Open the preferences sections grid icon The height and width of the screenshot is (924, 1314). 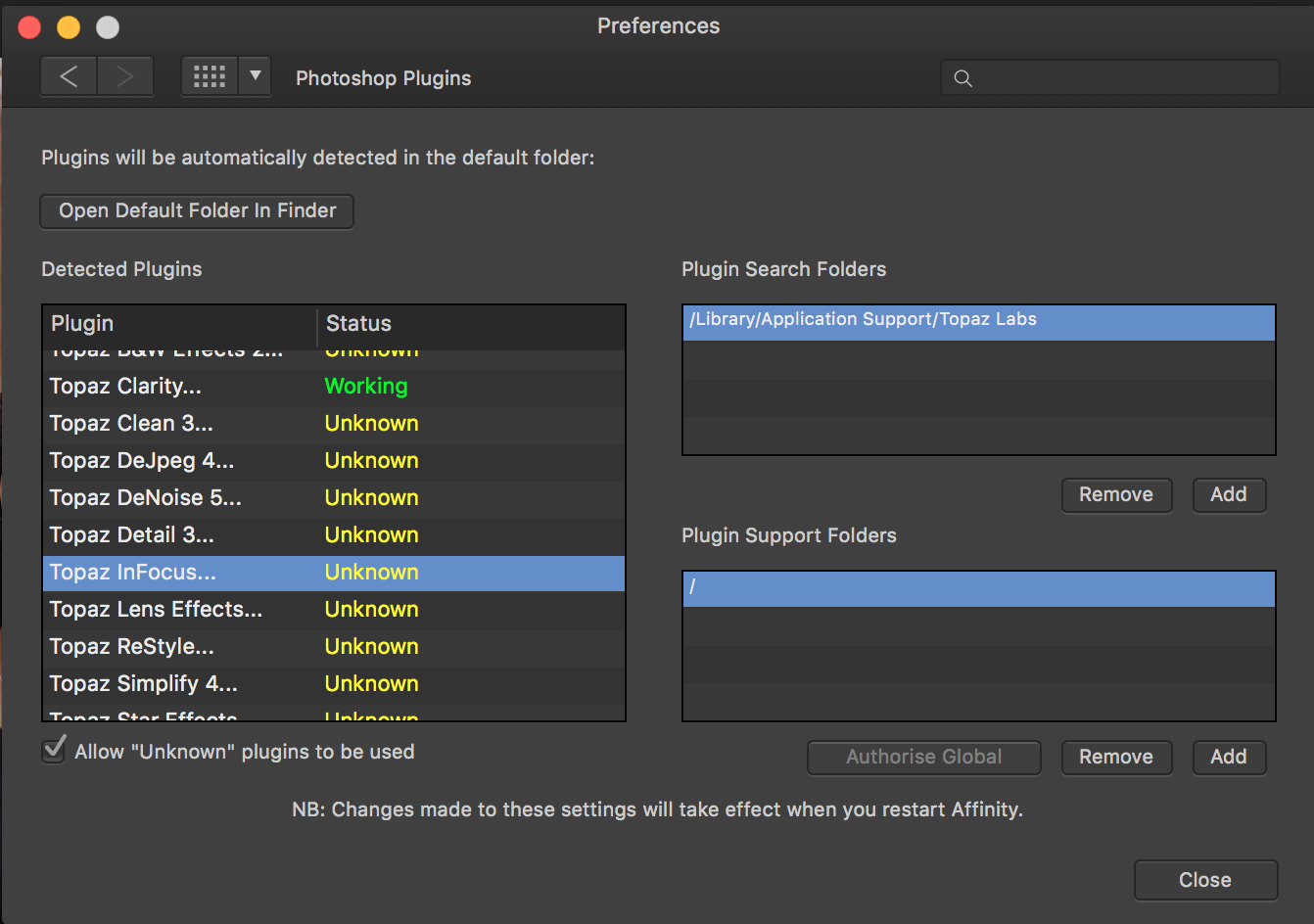coord(209,76)
